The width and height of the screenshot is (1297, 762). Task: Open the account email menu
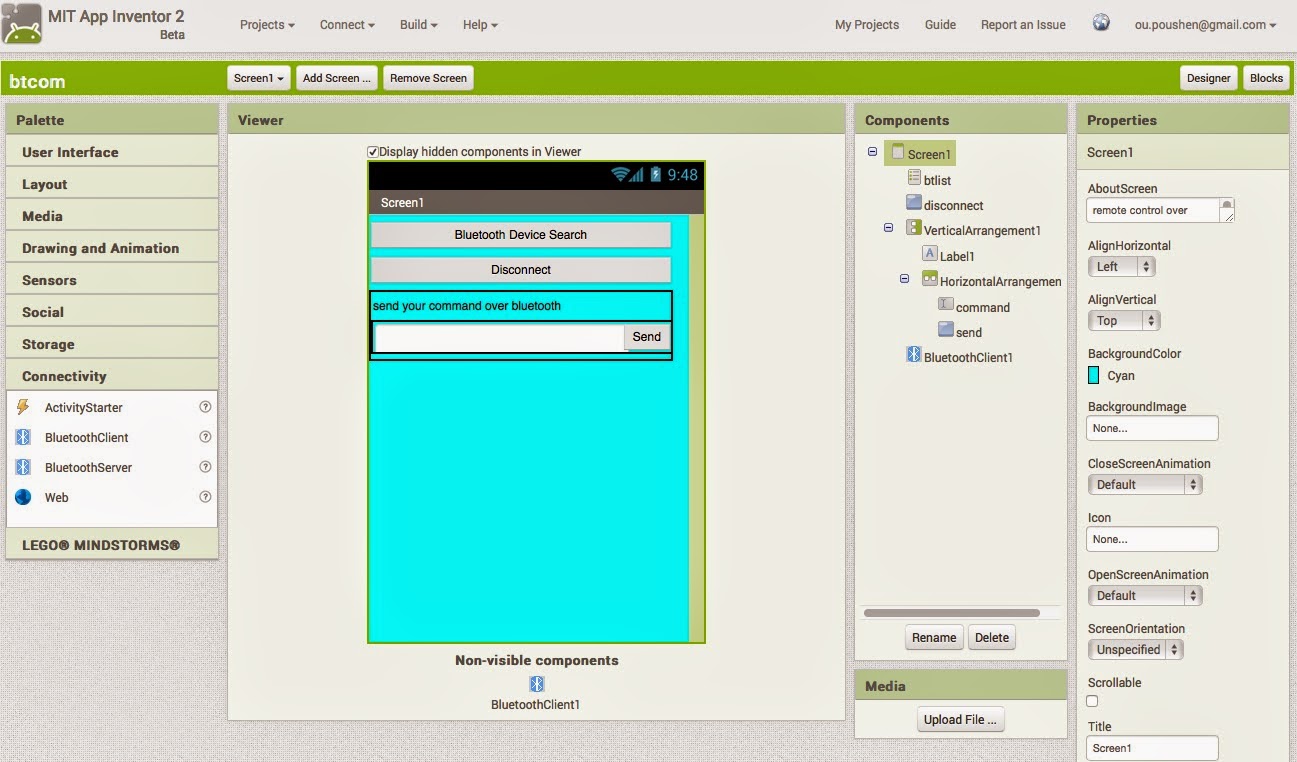click(1205, 25)
